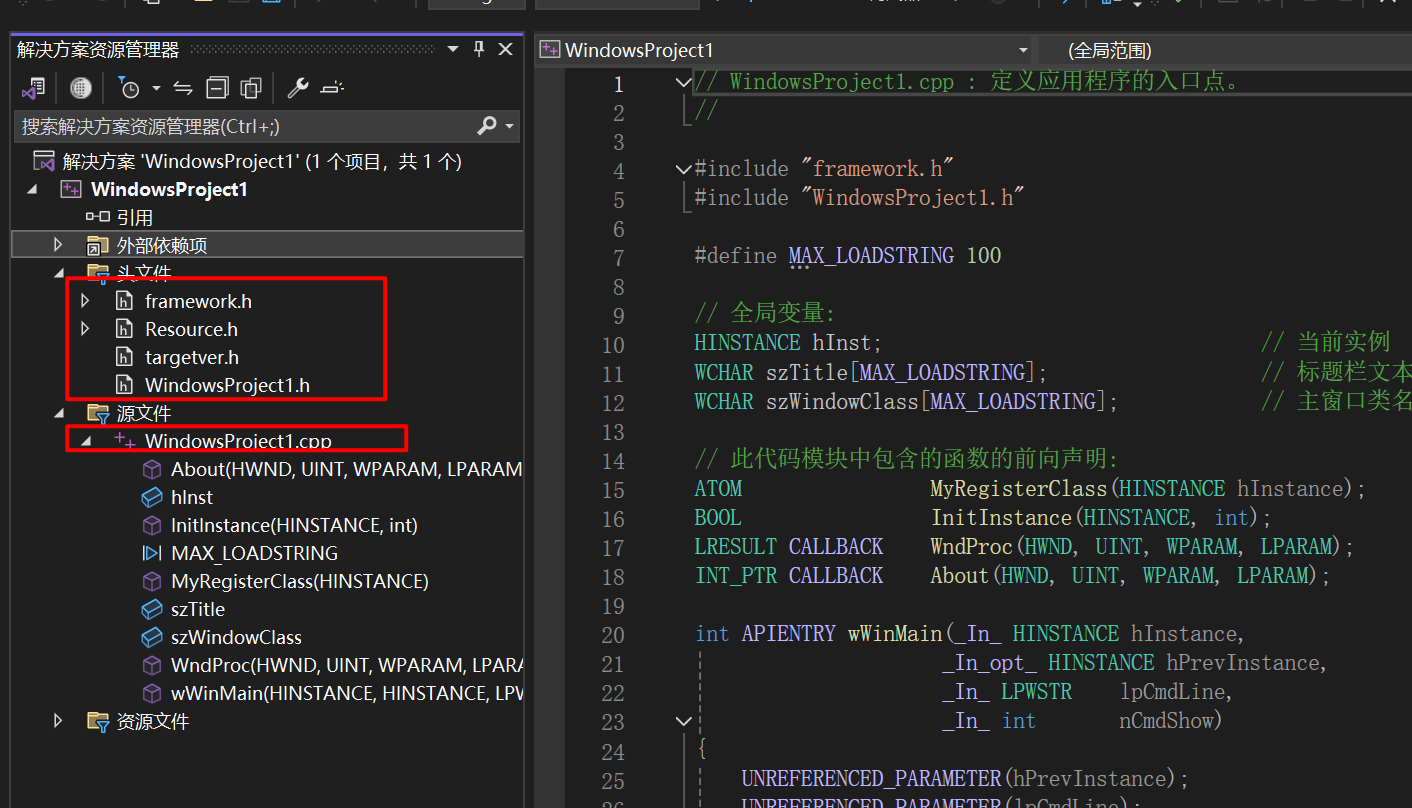Image resolution: width=1412 pixels, height=808 pixels.
Task: Click the Switch Views icon in Solution Explorer
Action: click(33, 88)
